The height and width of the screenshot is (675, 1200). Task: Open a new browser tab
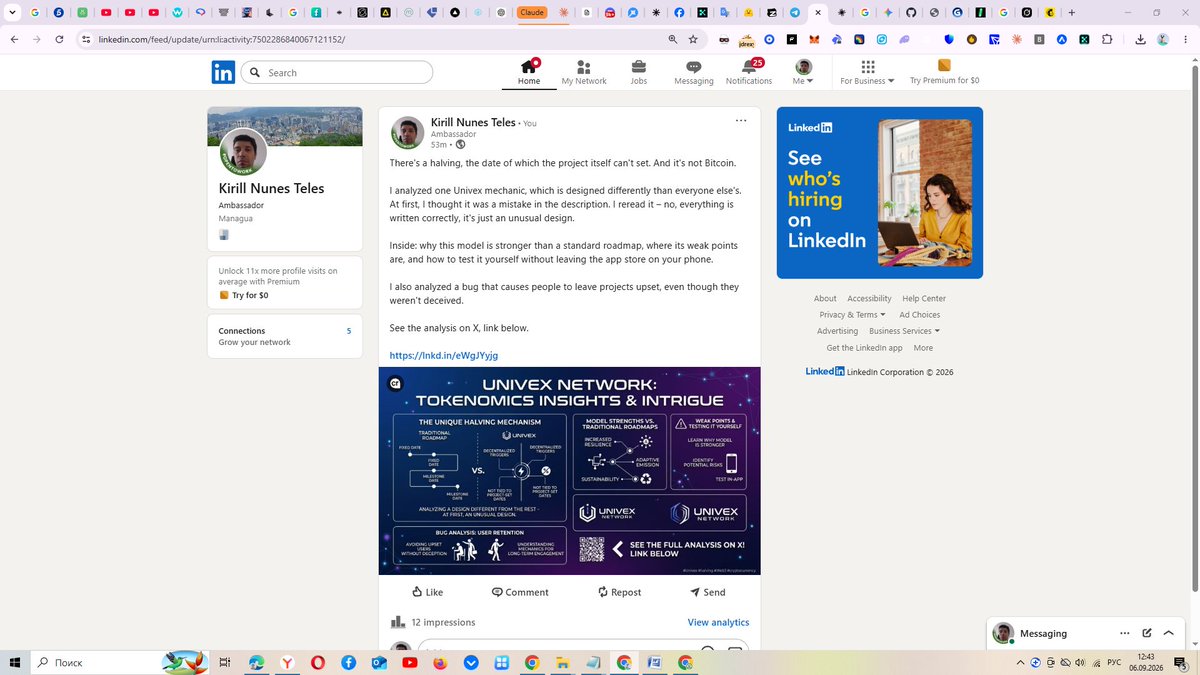click(1072, 13)
